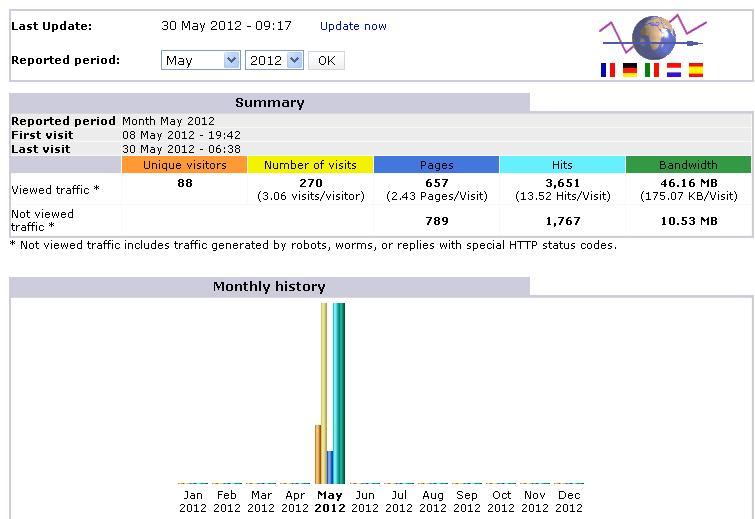The width and height of the screenshot is (755, 519).
Task: Click the Jun 2012 month label
Action: point(364,501)
